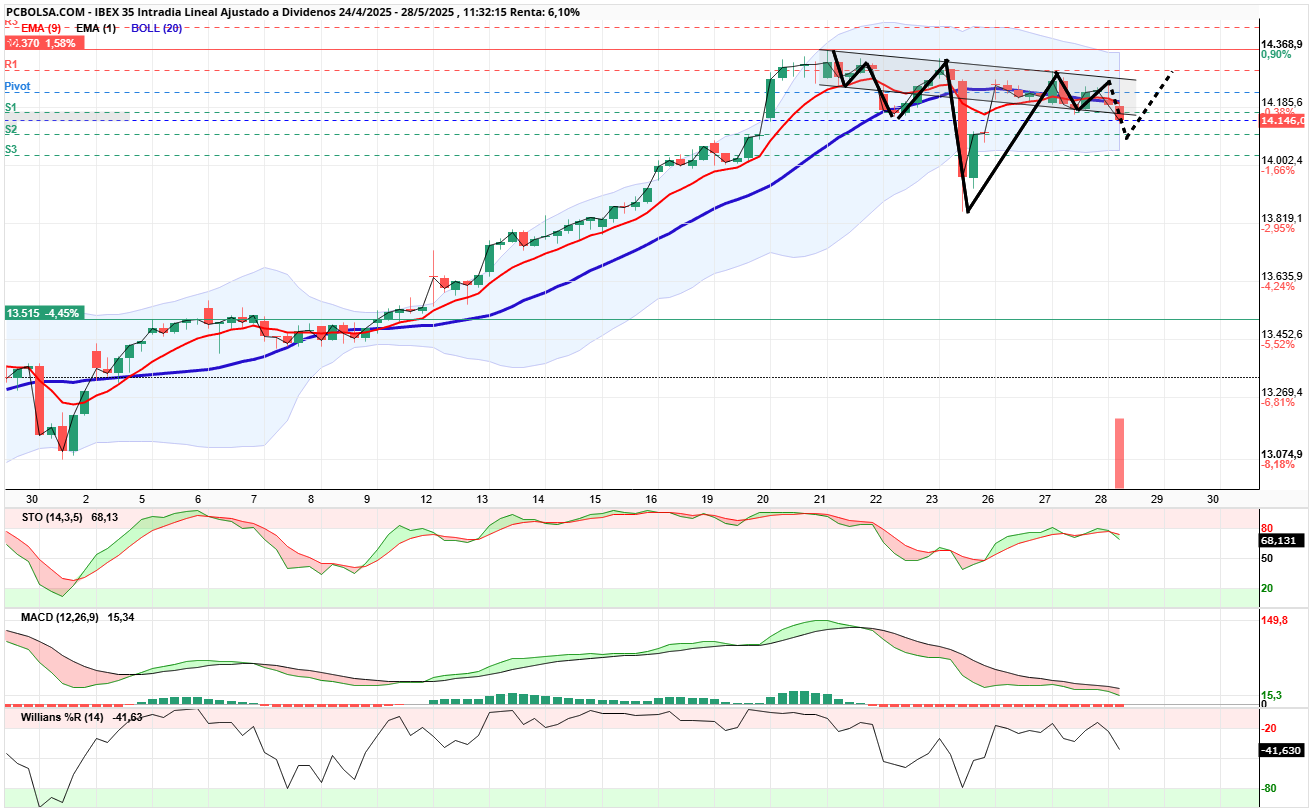This screenshot has width=1313, height=812.
Task: Click the green 13.515 -4,45% price tag
Action: [x=44, y=313]
